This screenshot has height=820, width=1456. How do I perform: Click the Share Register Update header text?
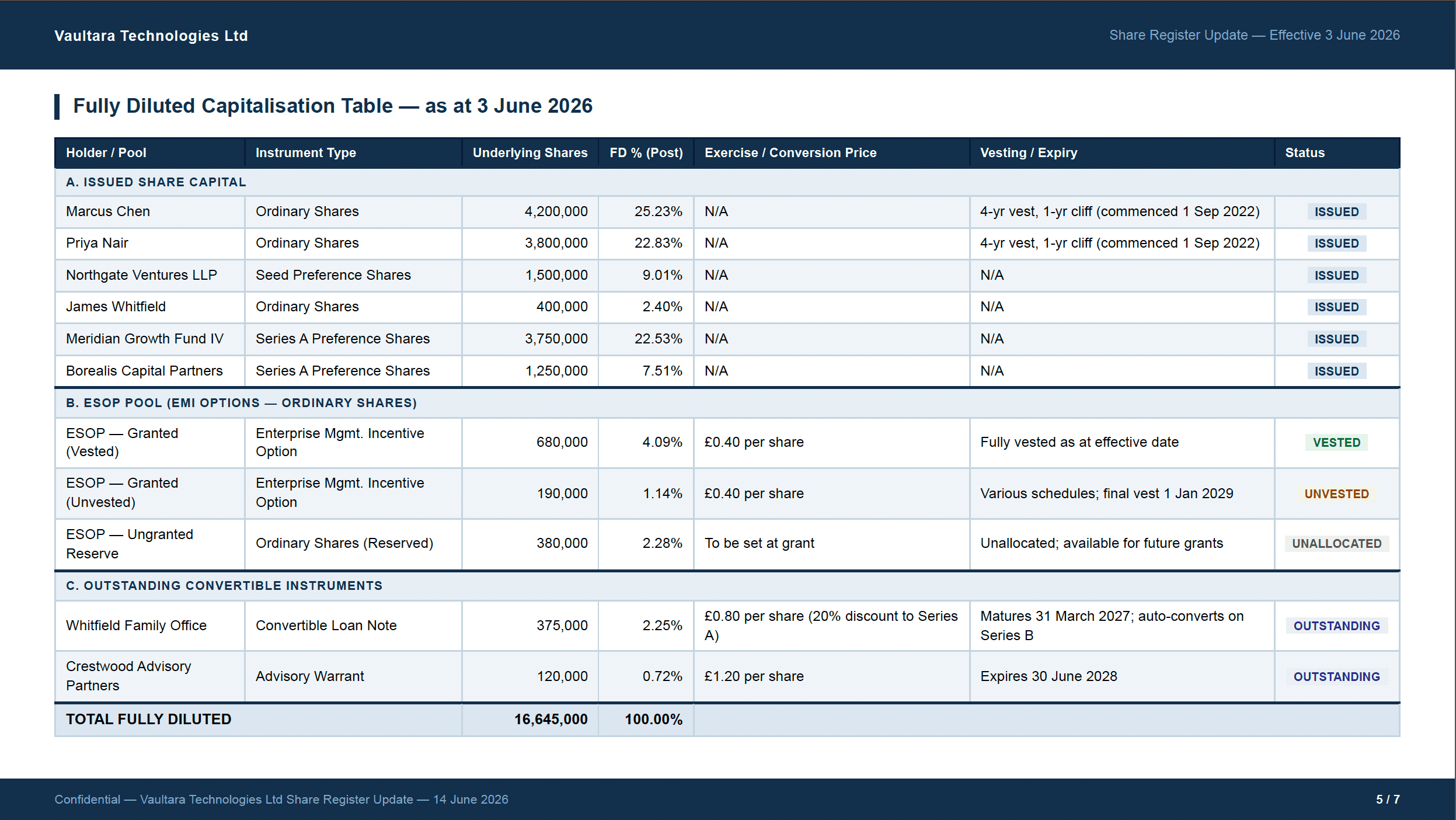(x=1254, y=35)
